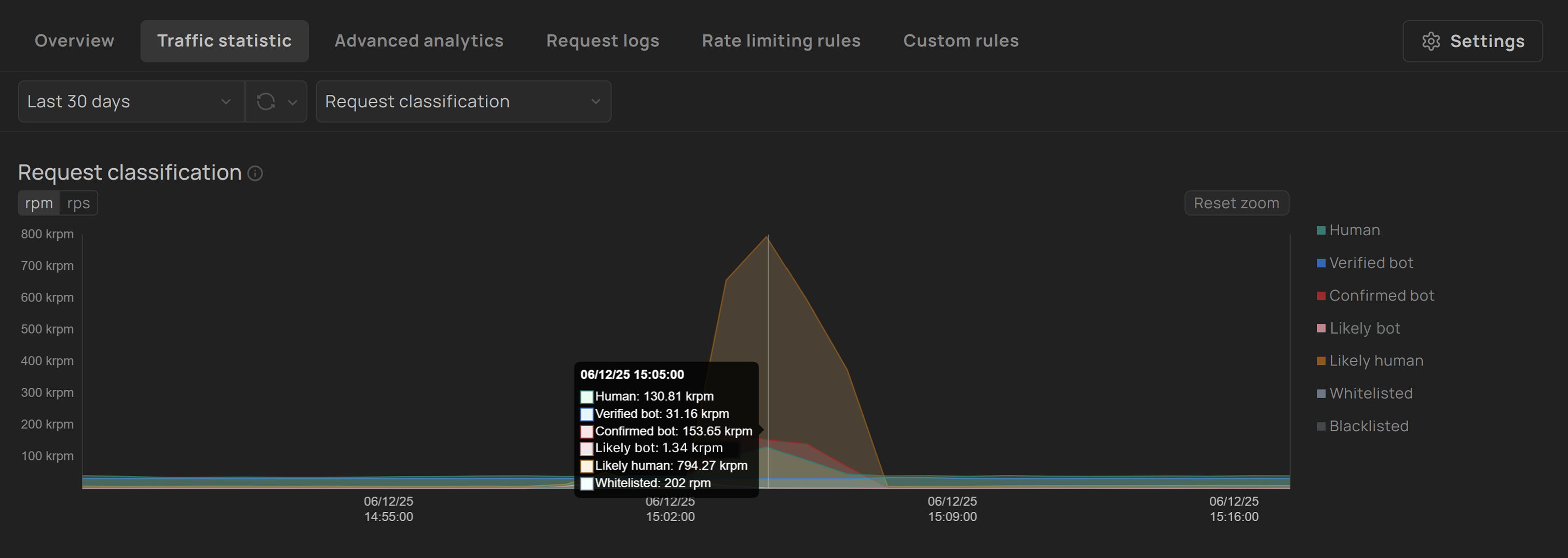Click the tooltip row Verified bot: 31.16 krpm

655,414
